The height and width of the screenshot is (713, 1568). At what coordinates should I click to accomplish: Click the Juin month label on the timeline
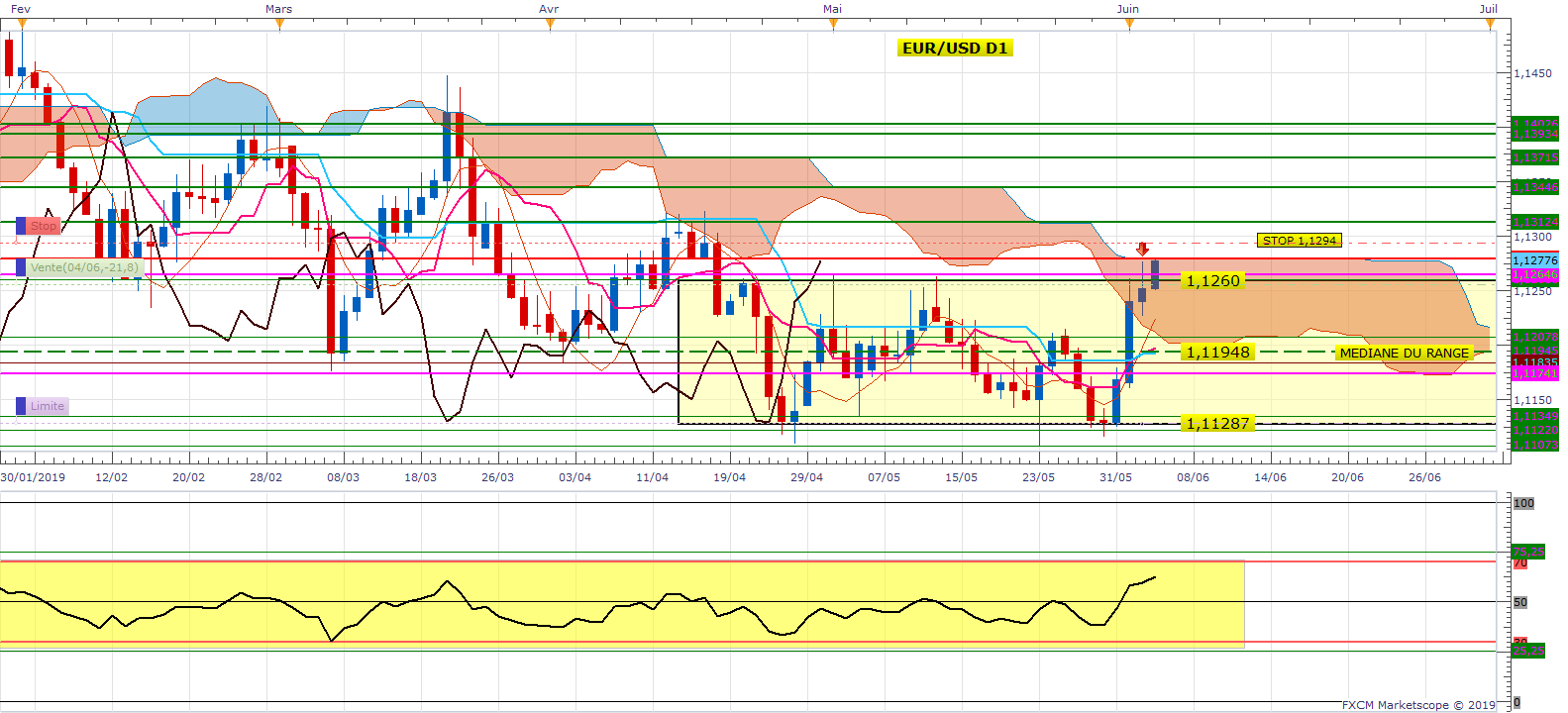tap(1128, 9)
